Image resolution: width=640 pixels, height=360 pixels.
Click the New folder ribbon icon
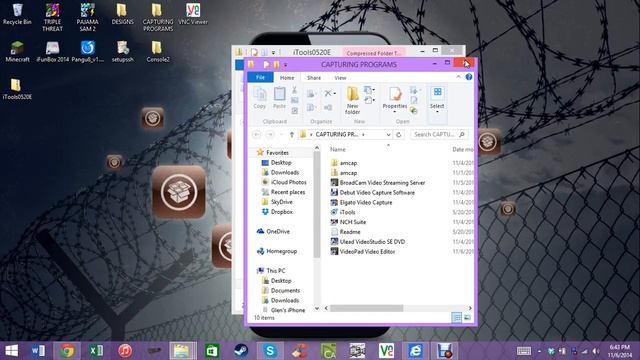tap(352, 100)
